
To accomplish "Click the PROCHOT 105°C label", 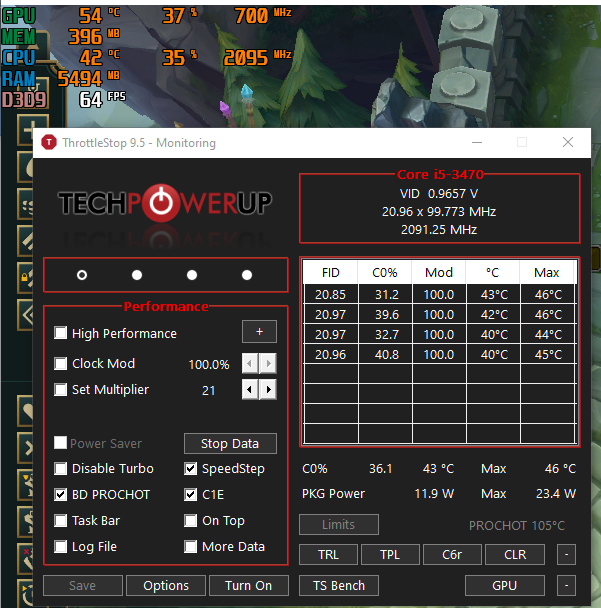I will [x=517, y=525].
